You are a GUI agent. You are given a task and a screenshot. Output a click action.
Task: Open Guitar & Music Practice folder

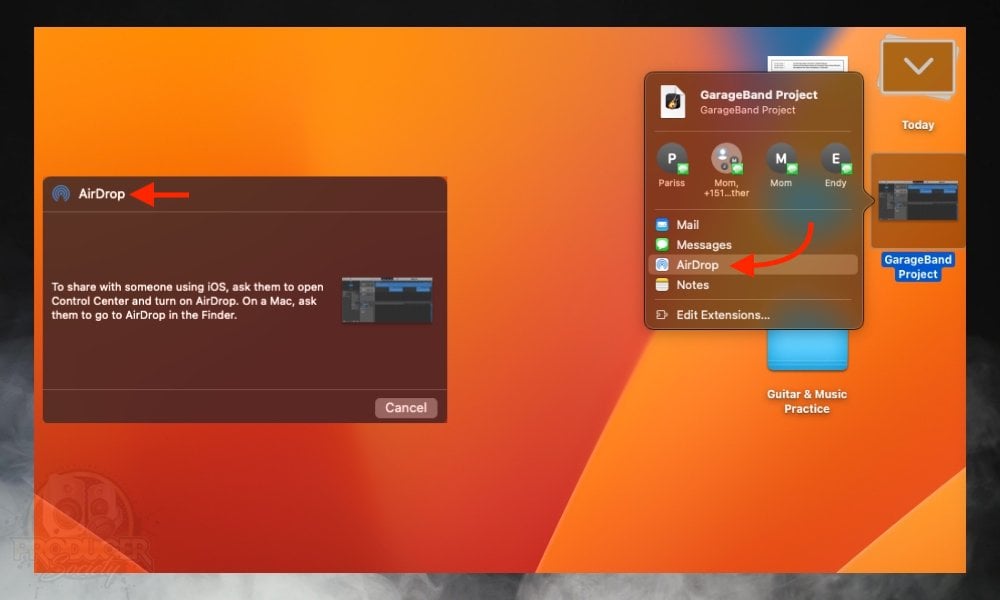pos(807,350)
